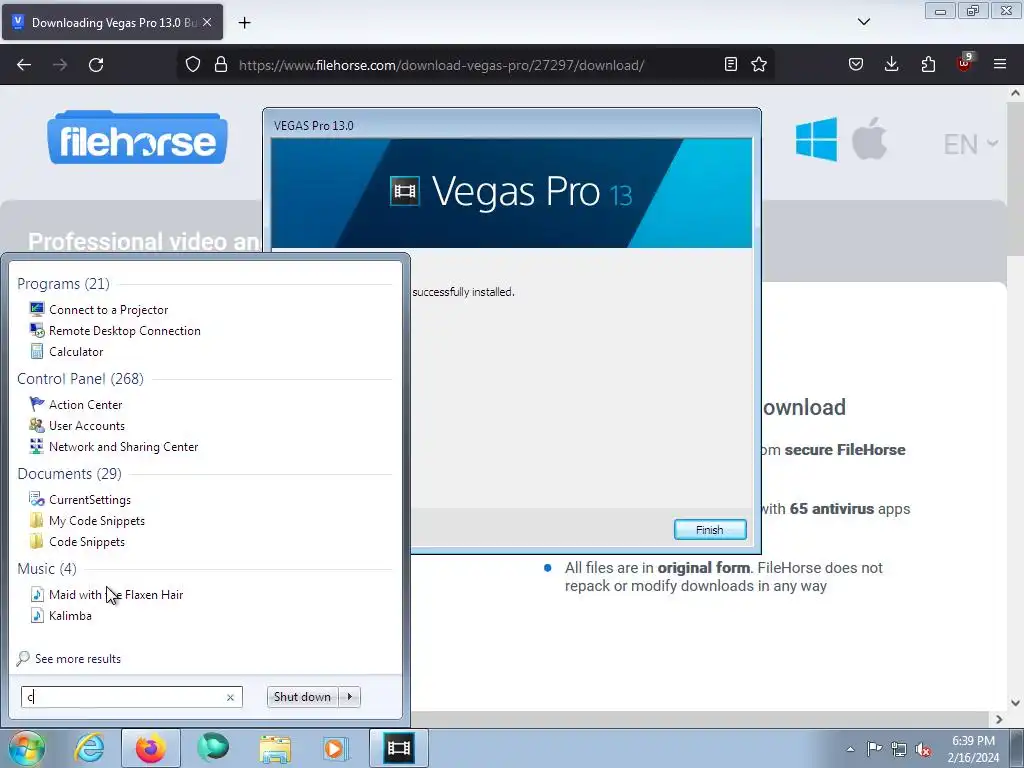
Task: Close the Downloading Vegas Pro tab
Action: click(207, 22)
